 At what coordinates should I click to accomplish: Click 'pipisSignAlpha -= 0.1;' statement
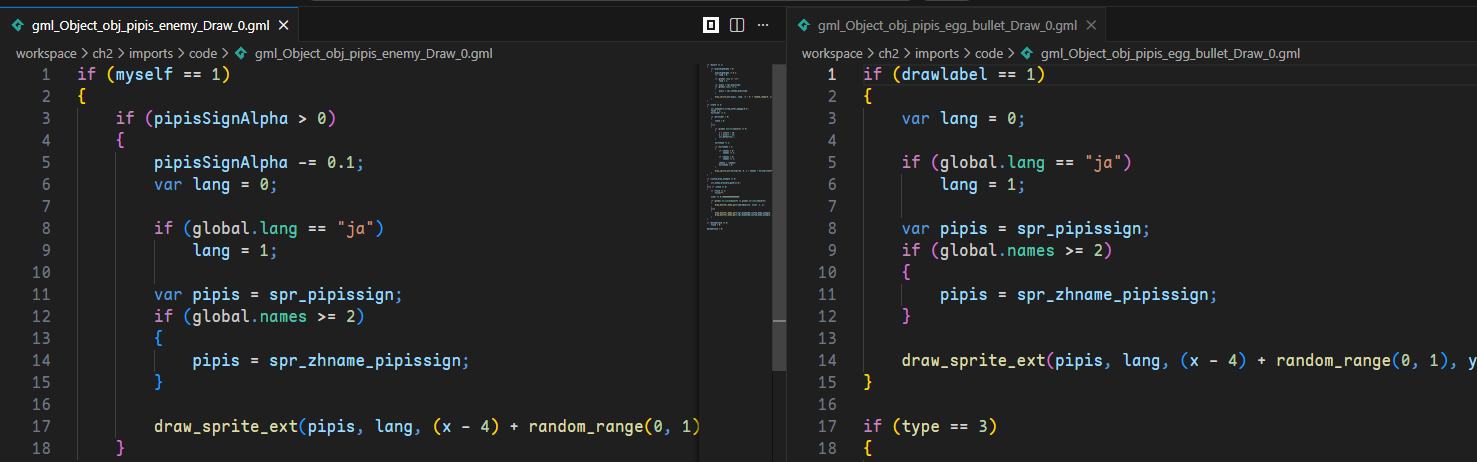coord(259,163)
